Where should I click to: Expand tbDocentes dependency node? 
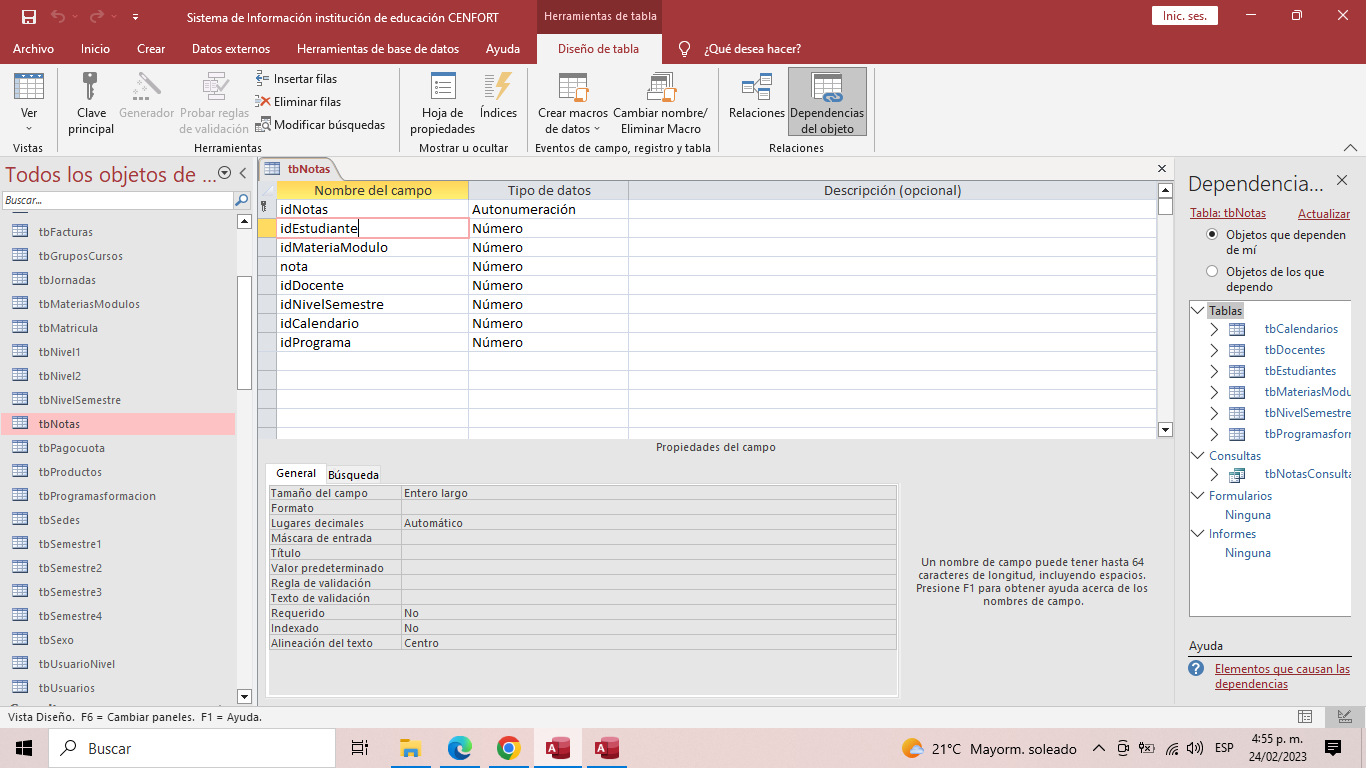(1214, 350)
